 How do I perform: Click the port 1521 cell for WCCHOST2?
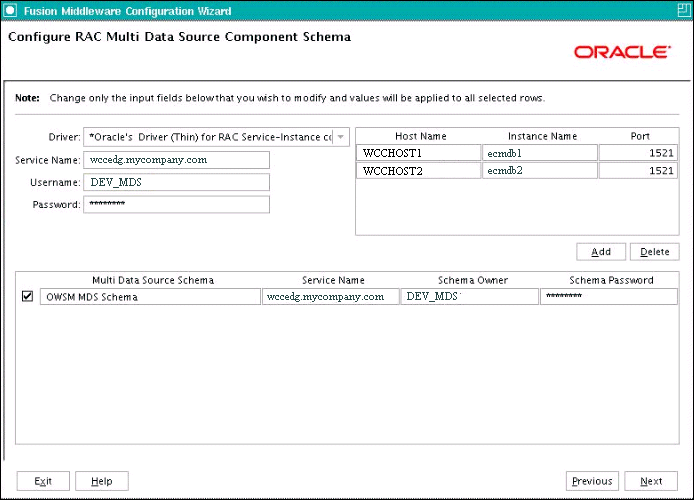638,171
